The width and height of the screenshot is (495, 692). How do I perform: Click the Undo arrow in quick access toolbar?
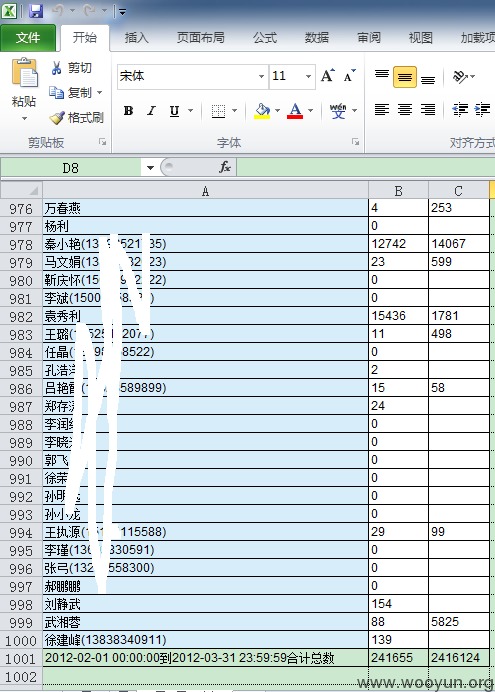tap(59, 11)
